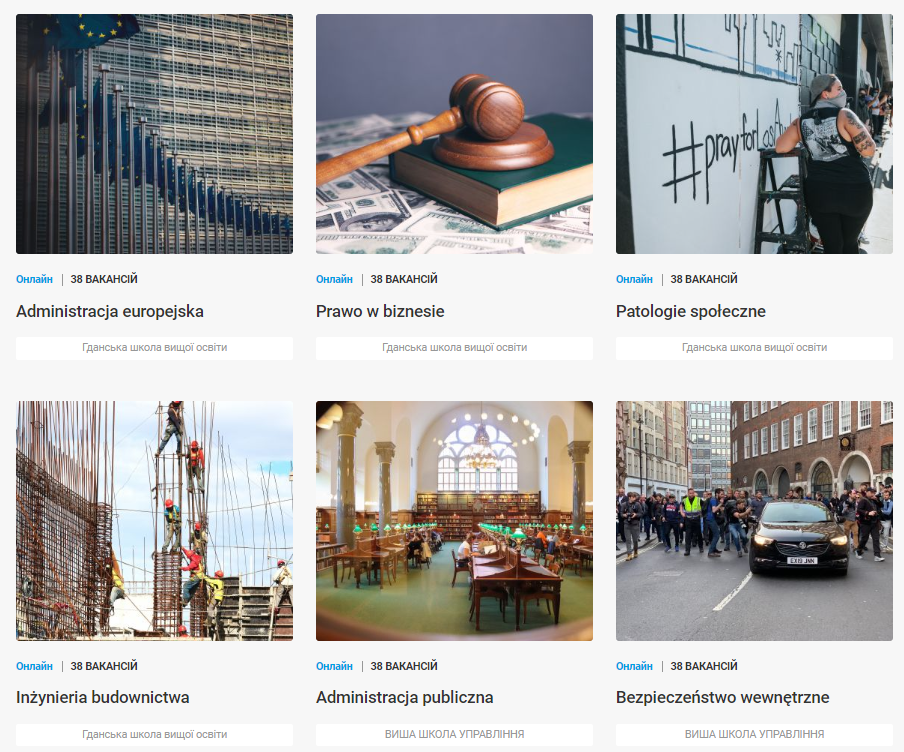904x752 pixels.
Task: Click Гданська школа button under Inżynieria budownictwa
Action: pyautogui.click(x=155, y=735)
